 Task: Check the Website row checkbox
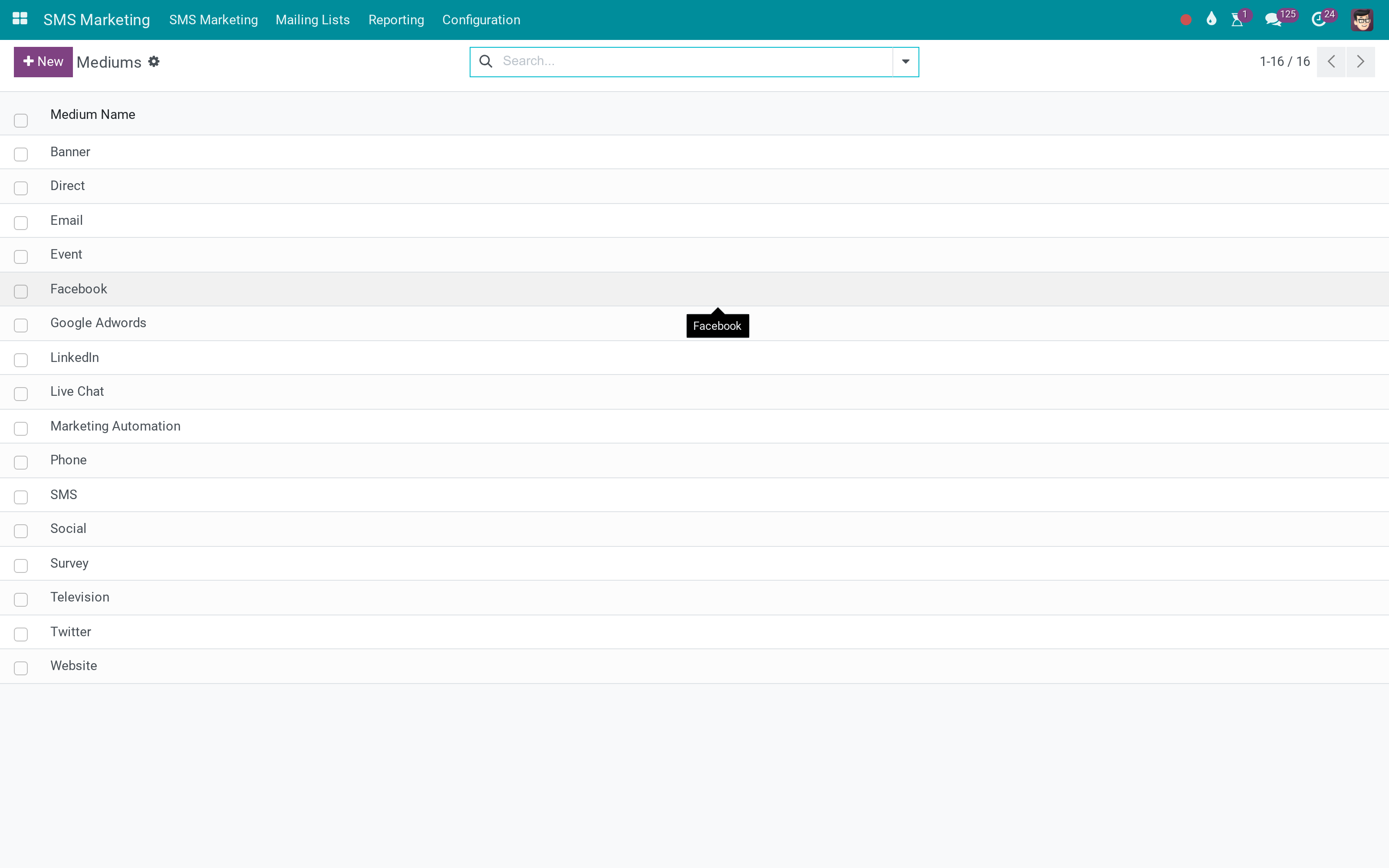click(x=21, y=668)
